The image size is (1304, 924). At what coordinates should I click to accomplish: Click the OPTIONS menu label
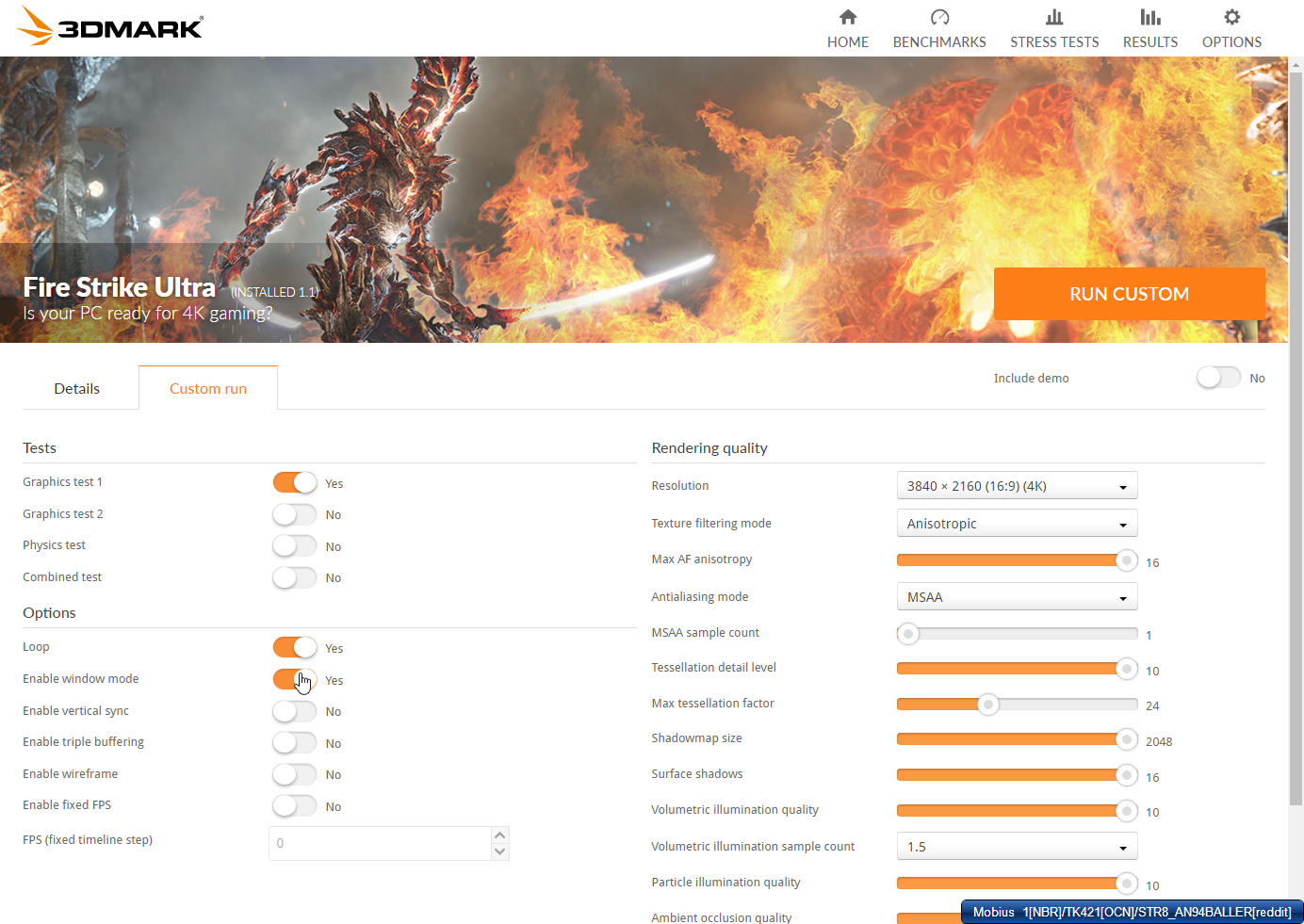click(1231, 42)
